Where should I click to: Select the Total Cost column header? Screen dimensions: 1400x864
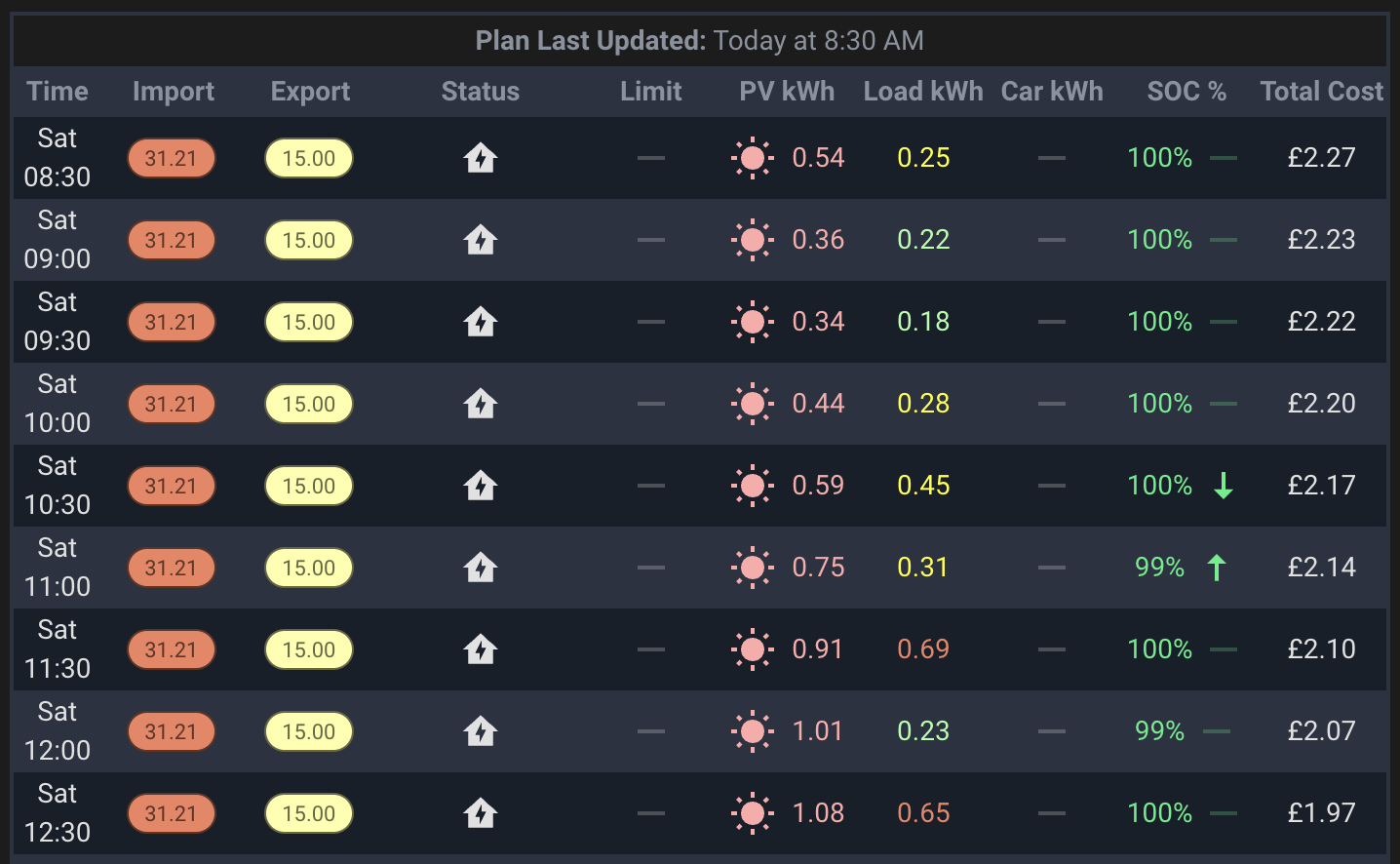coord(1321,92)
